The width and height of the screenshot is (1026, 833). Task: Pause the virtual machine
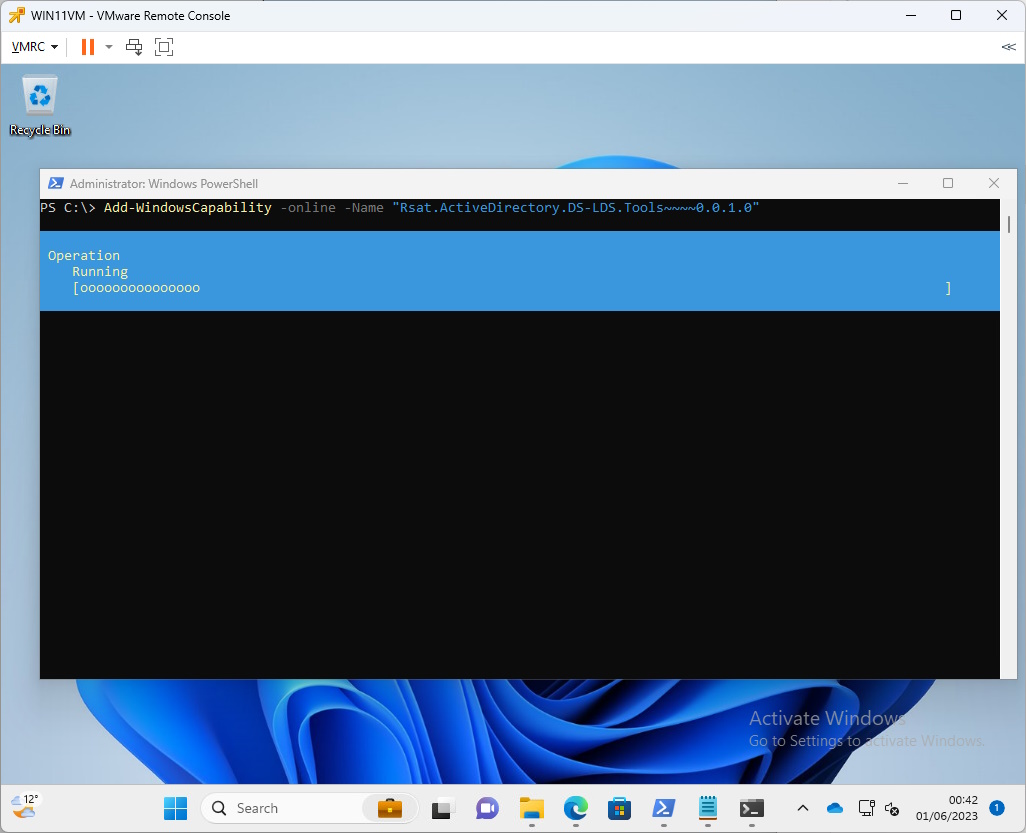pyautogui.click(x=88, y=47)
